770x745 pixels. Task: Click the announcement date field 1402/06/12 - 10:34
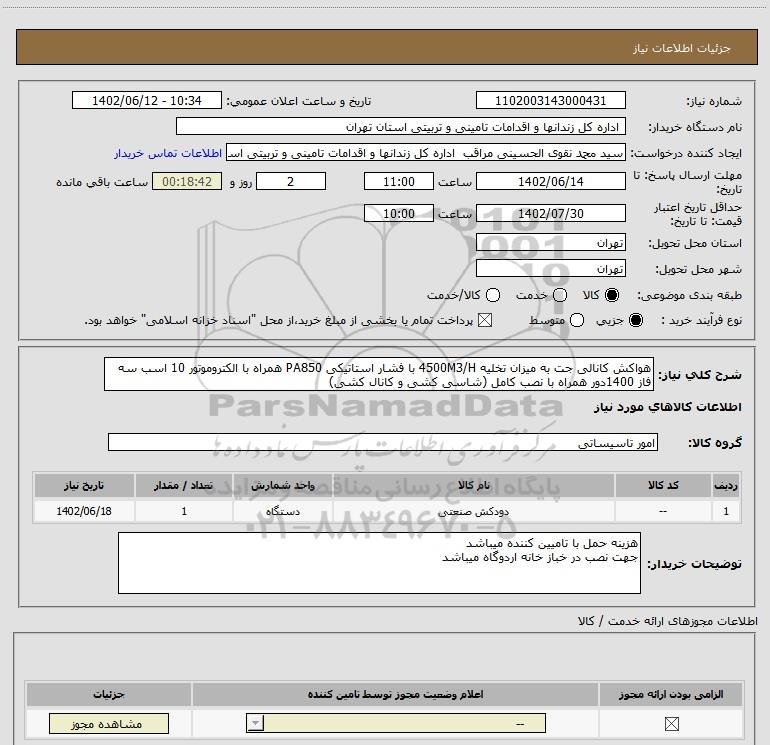(x=147, y=100)
